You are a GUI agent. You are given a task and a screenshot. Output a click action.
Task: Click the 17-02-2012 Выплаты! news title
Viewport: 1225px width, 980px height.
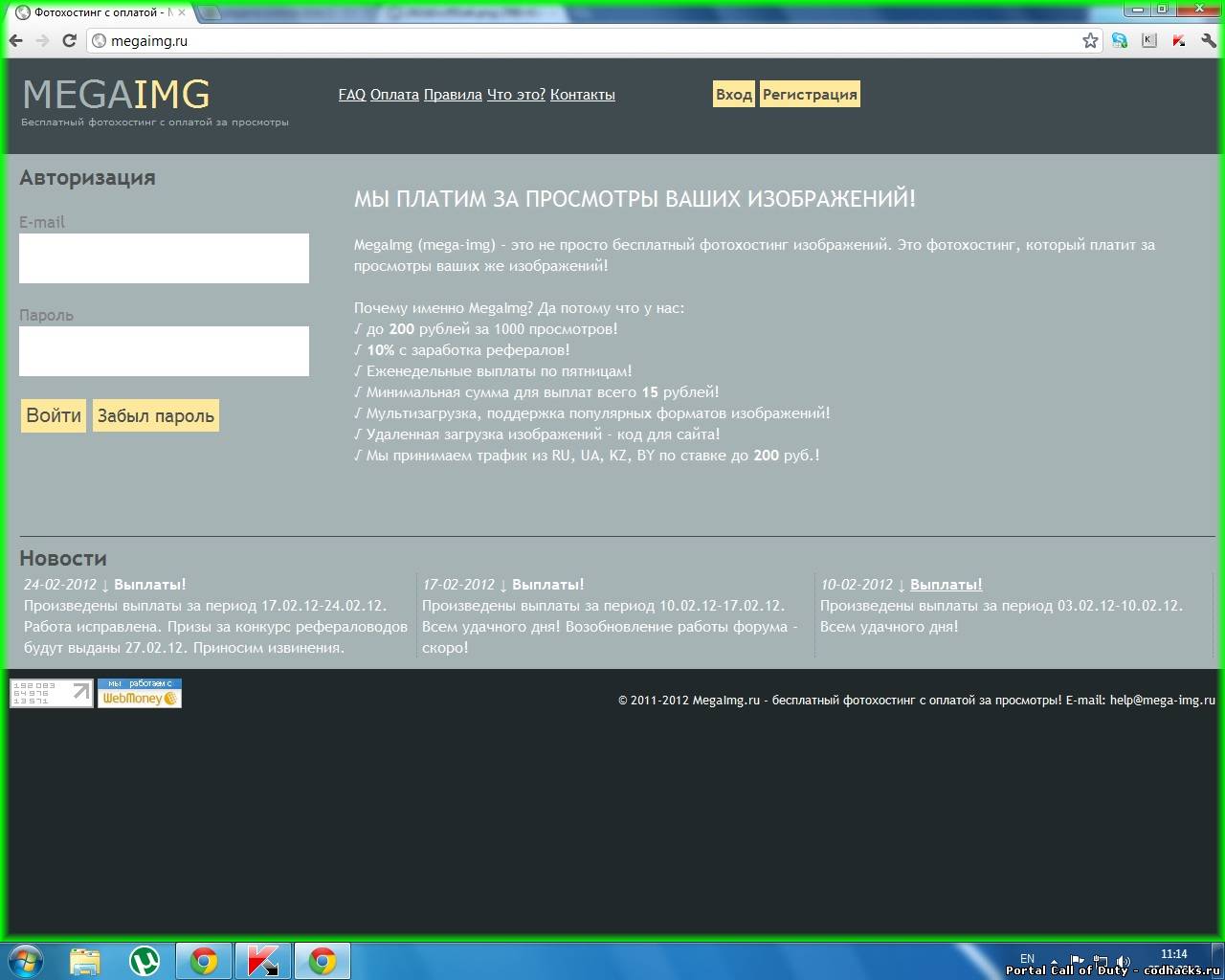pyautogui.click(x=547, y=585)
